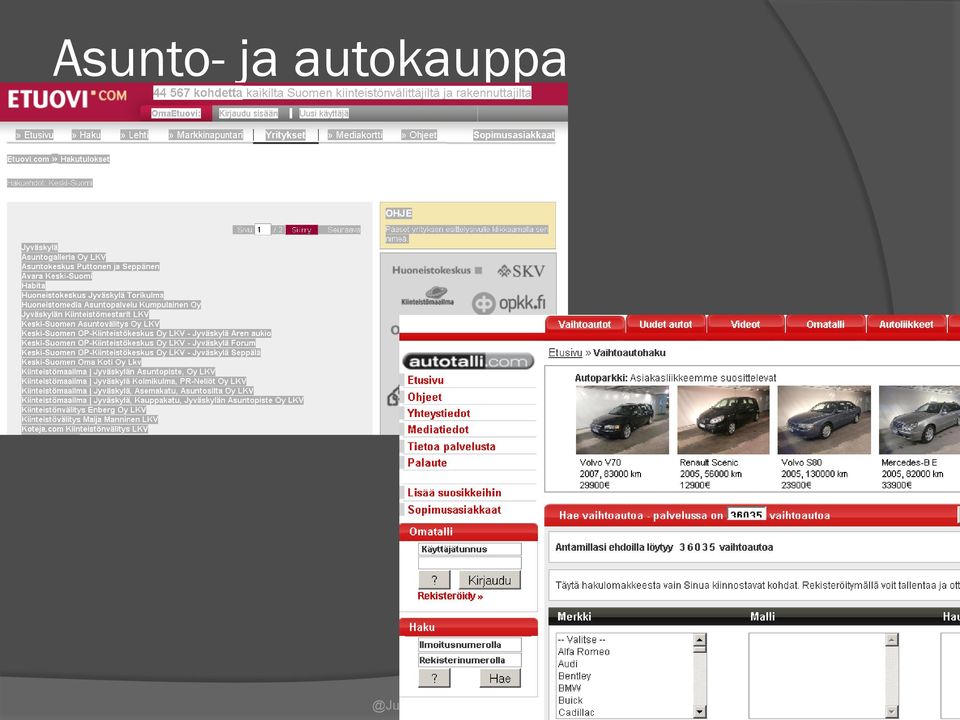
Task: Click the Etuovi.com breadcrumb link
Action: click(28, 159)
